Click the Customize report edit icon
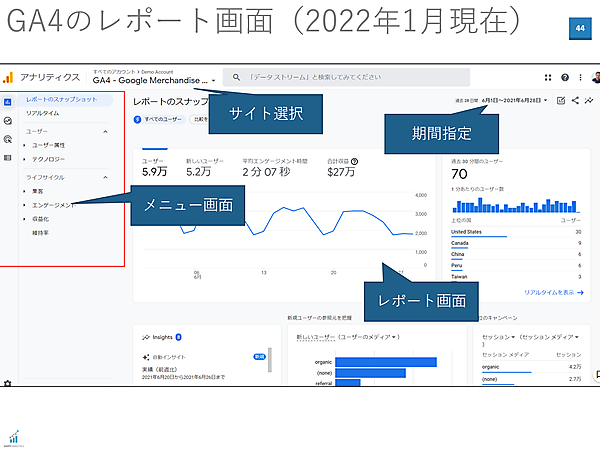Viewport: 600px width, 449px height. click(x=561, y=101)
